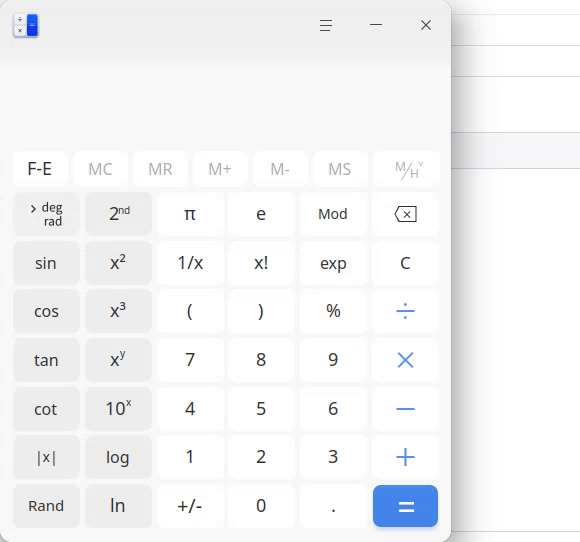Click the multiply operator

[405, 360]
